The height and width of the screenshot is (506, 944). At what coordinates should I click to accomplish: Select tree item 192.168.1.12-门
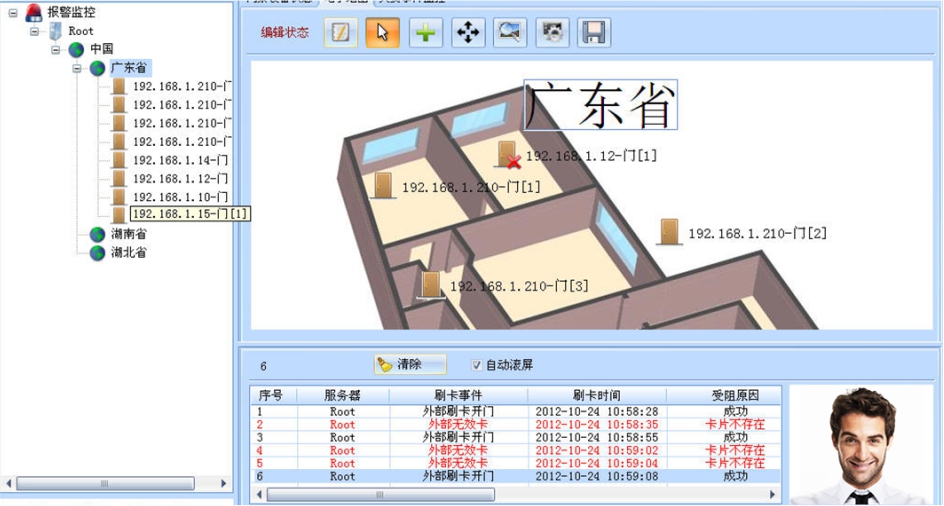coord(180,179)
